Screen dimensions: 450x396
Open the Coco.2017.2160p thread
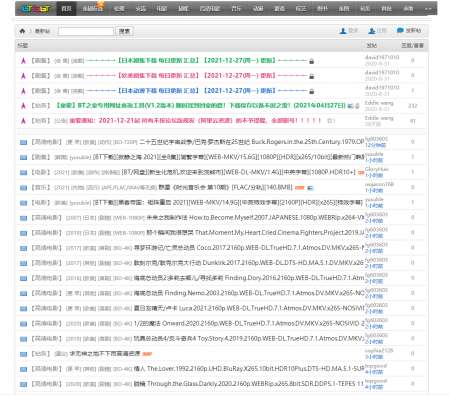click(x=249, y=248)
